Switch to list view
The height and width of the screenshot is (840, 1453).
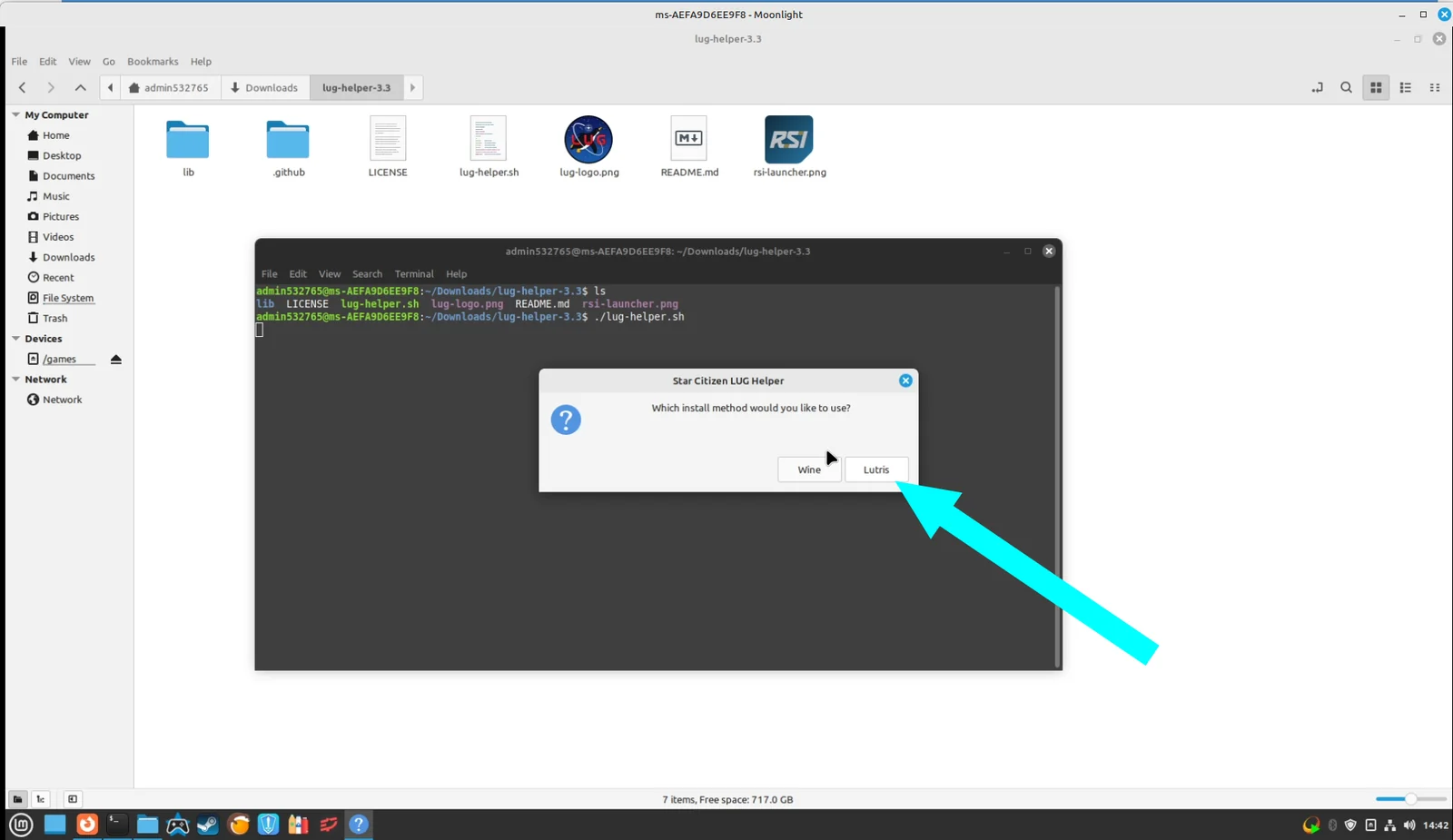coord(1405,88)
